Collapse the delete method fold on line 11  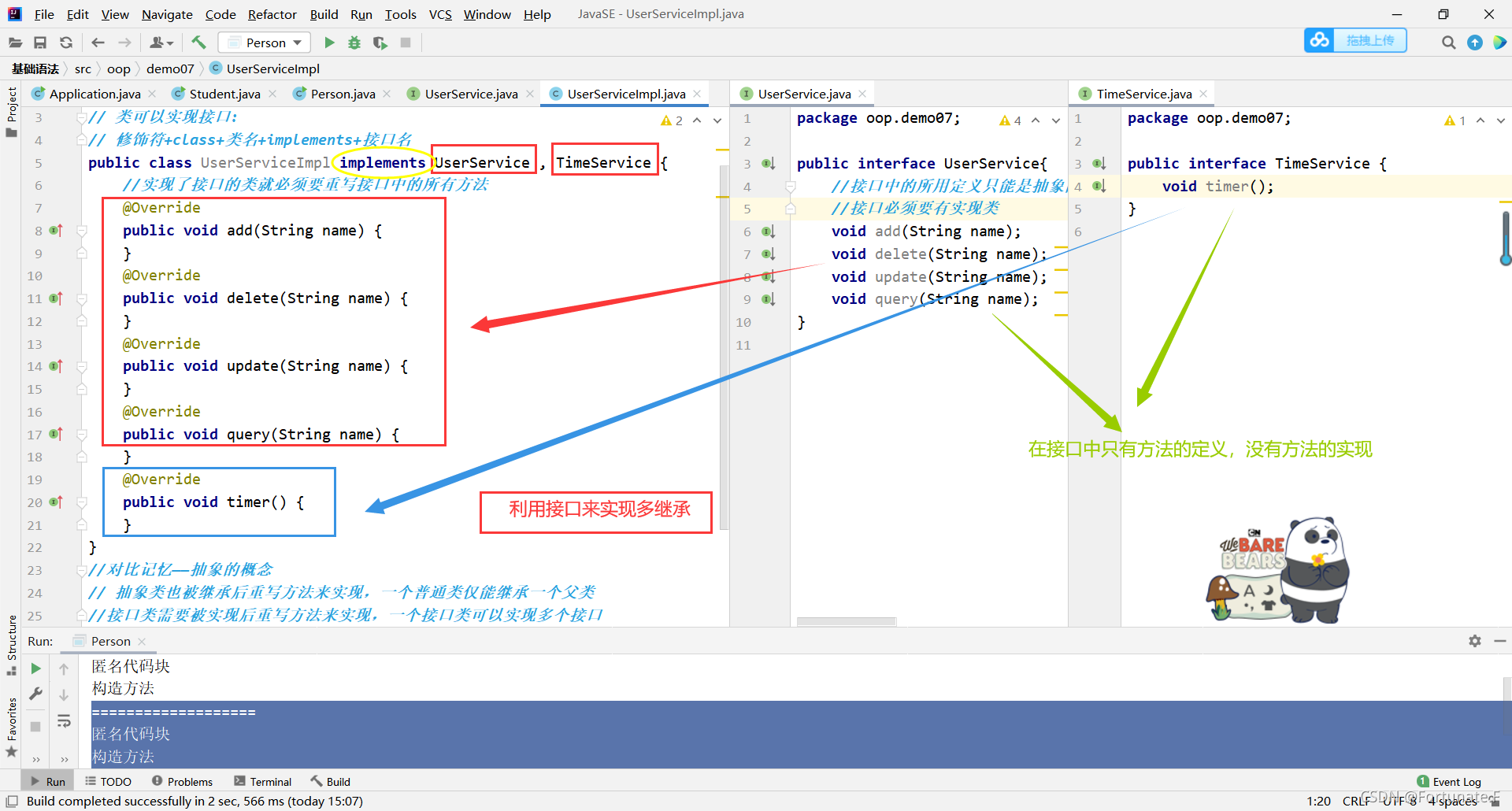pos(81,298)
